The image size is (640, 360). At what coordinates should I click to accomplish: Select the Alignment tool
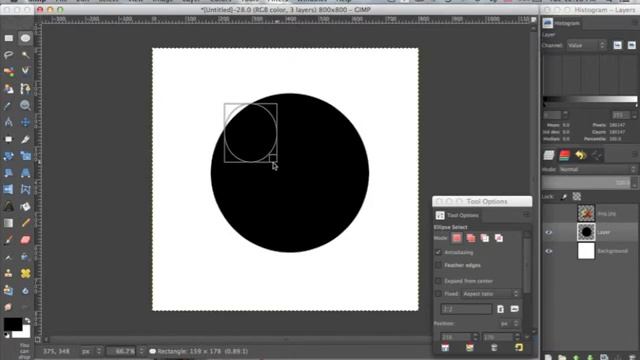pos(9,139)
